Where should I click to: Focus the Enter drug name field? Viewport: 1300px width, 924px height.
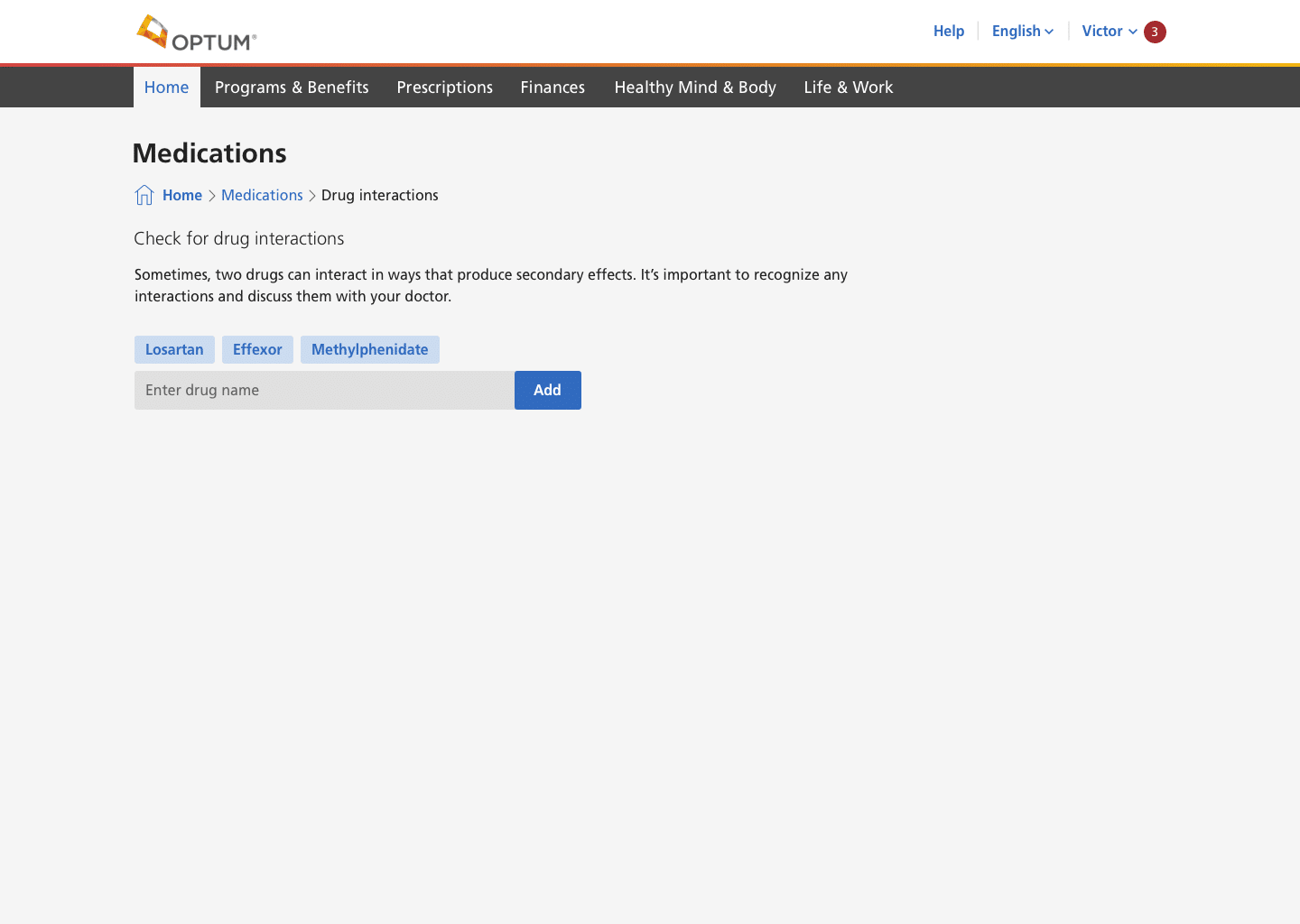324,391
